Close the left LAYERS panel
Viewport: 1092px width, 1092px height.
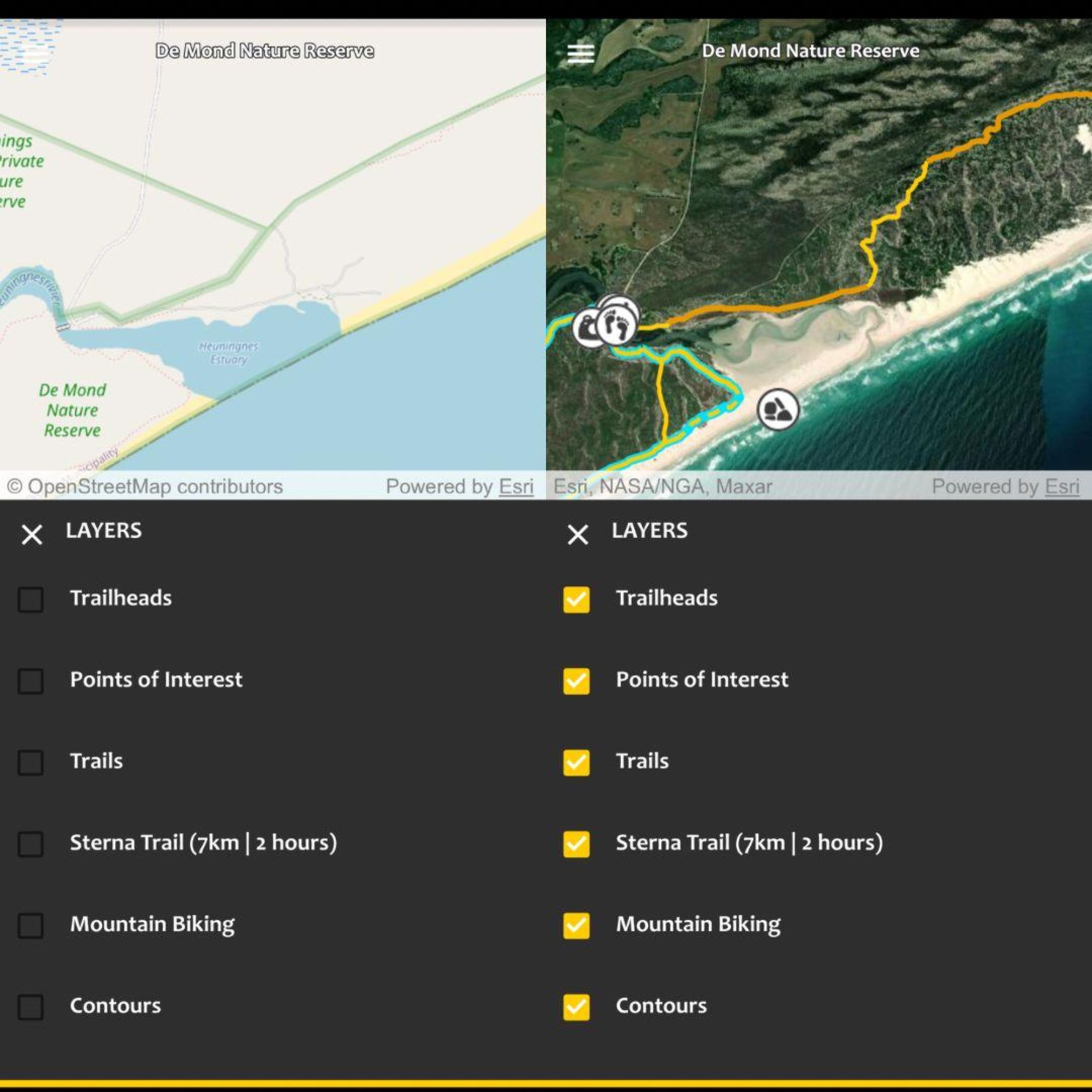coord(32,534)
